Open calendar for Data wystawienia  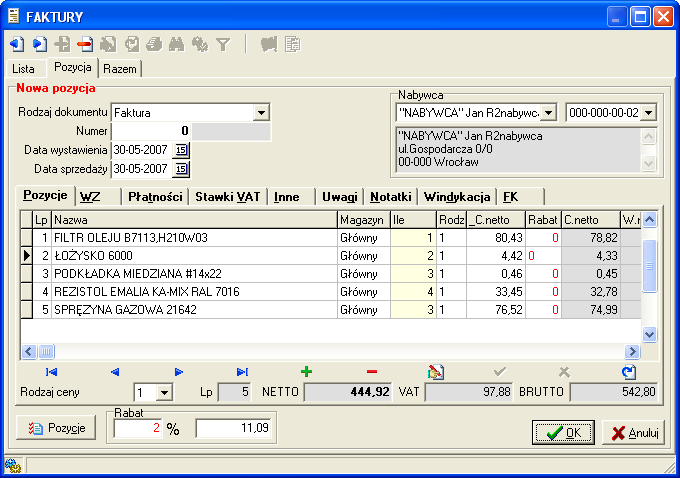click(181, 150)
